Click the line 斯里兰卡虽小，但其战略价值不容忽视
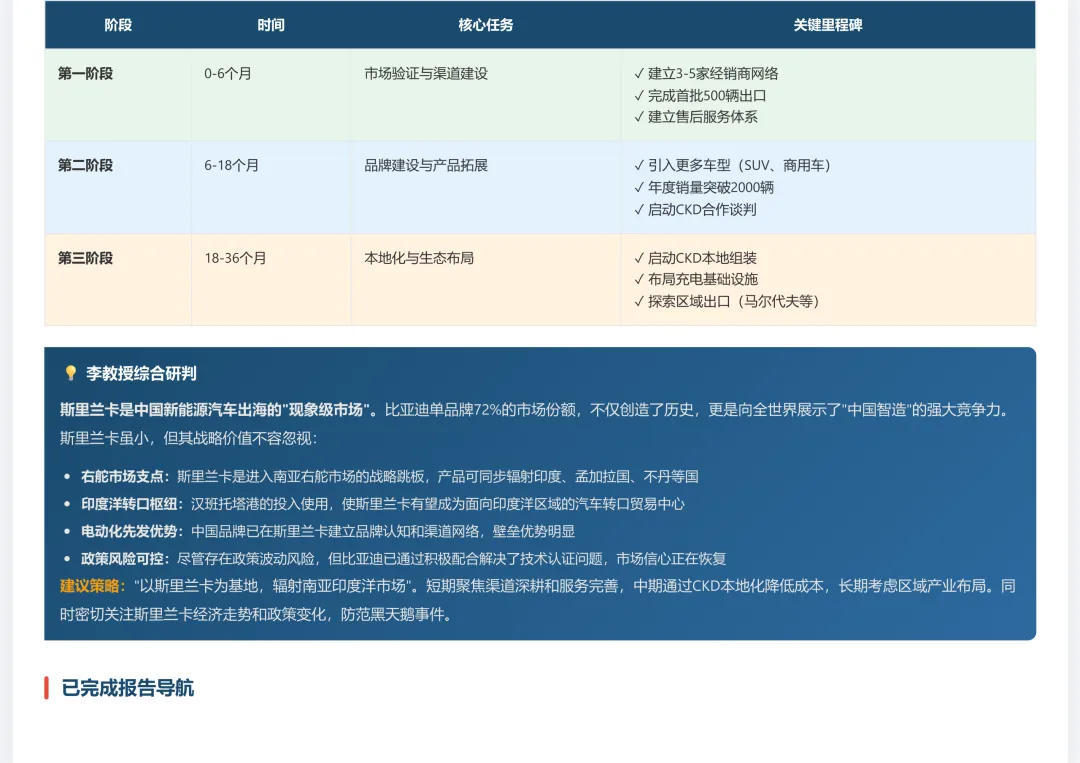 pos(188,439)
